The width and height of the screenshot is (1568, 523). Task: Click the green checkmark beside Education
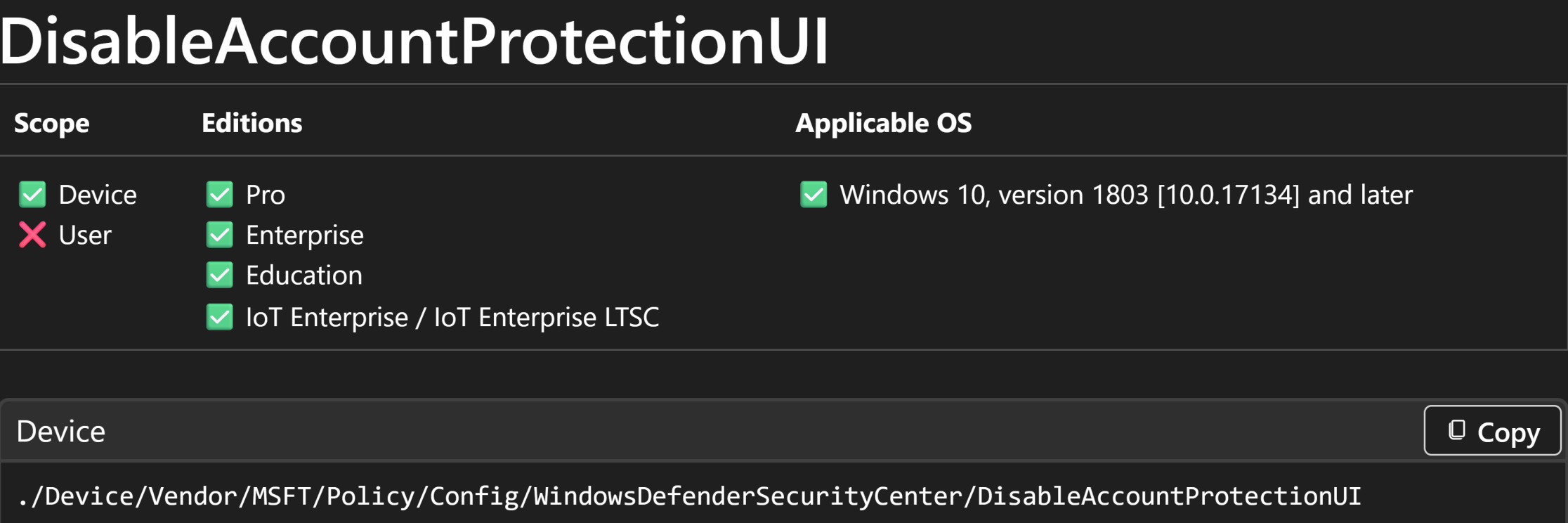point(220,275)
